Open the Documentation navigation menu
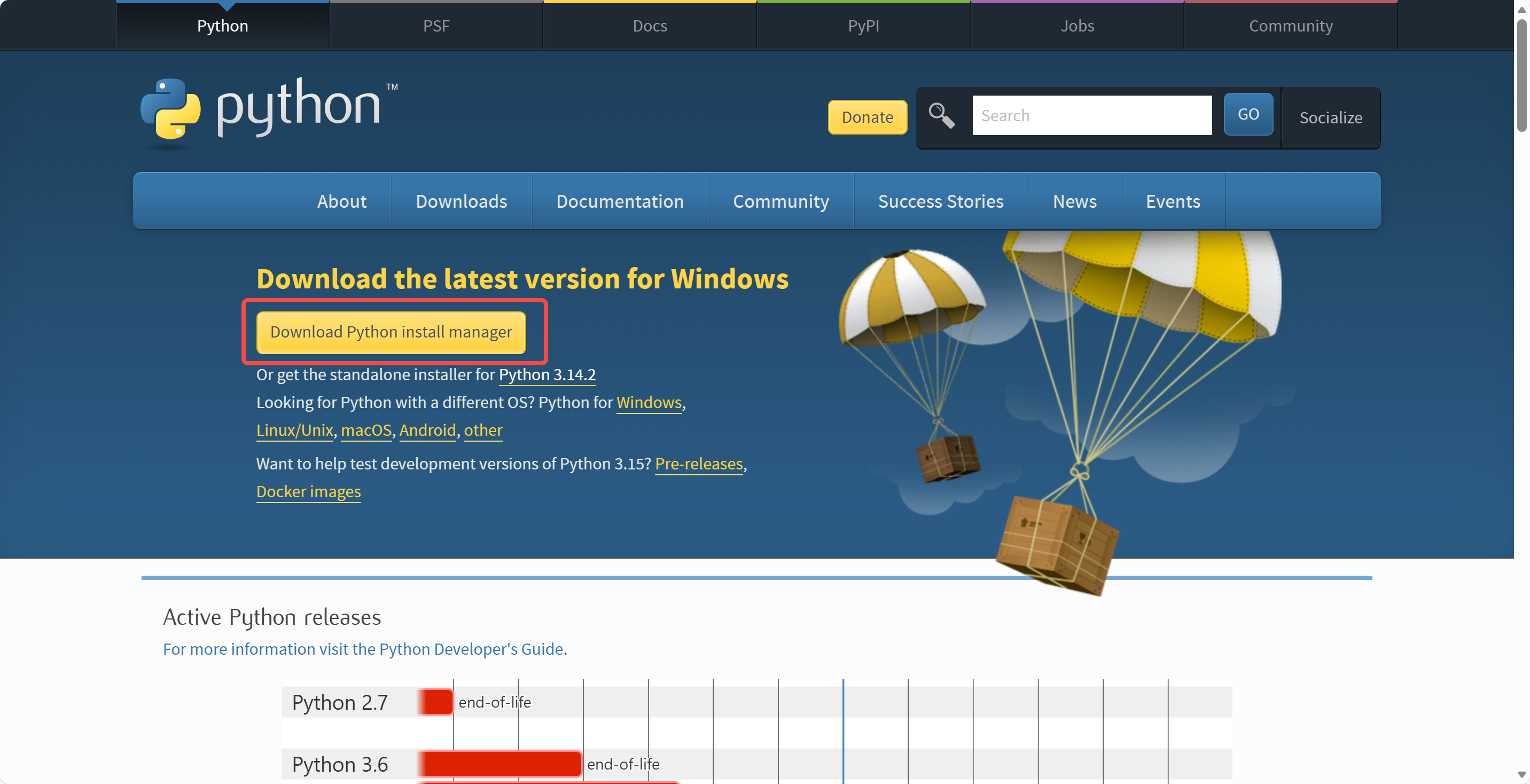This screenshot has height=784, width=1530. pyautogui.click(x=620, y=201)
